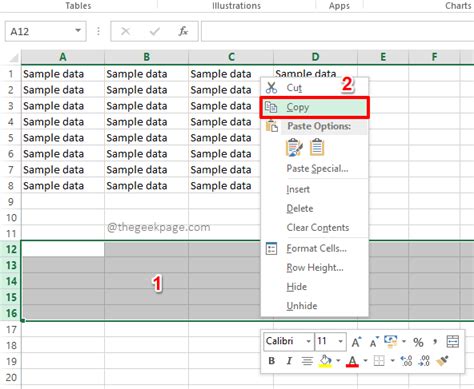Select row 12 header
The image size is (474, 389).
(11, 249)
